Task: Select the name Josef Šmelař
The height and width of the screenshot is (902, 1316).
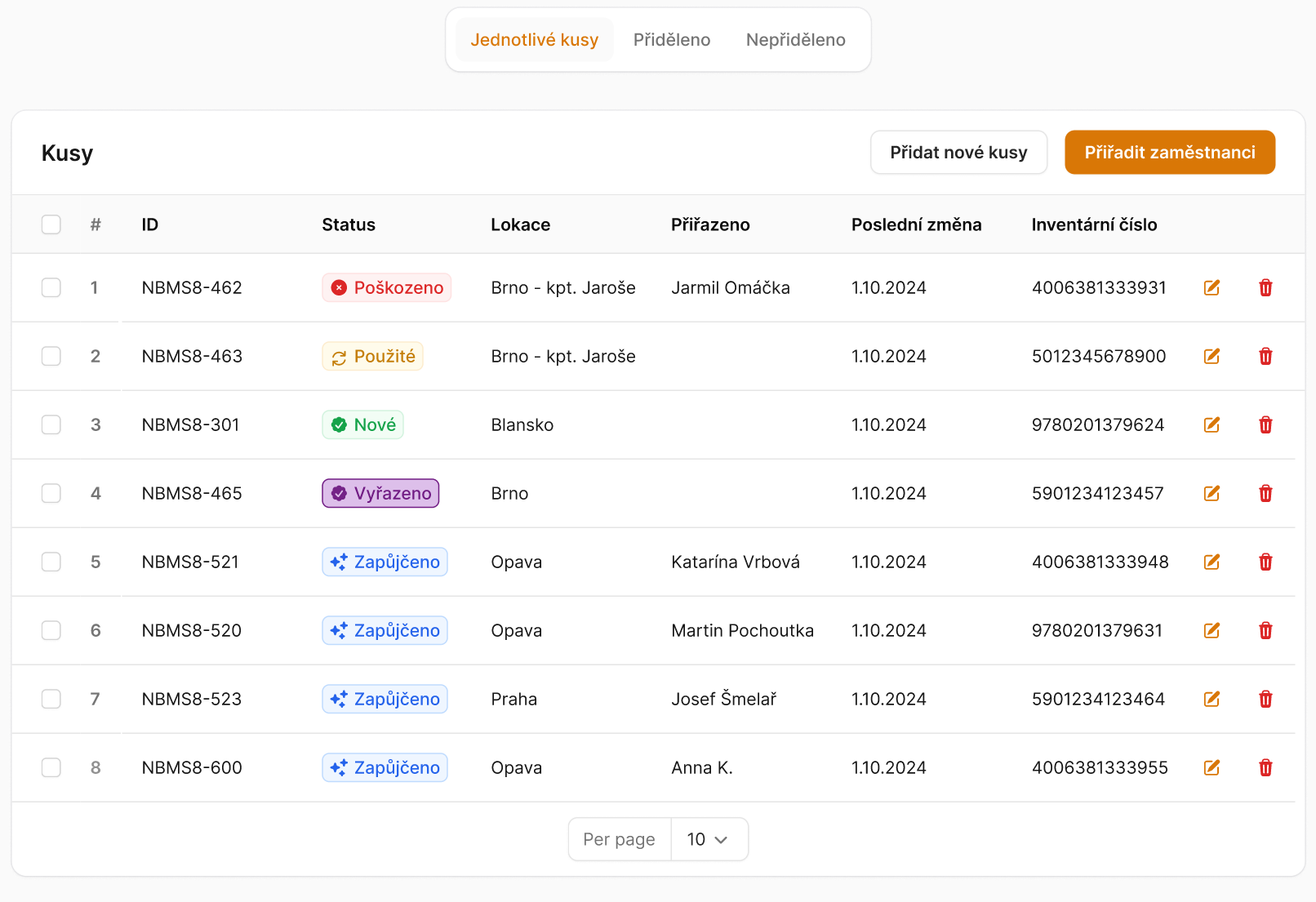Action: 724,699
